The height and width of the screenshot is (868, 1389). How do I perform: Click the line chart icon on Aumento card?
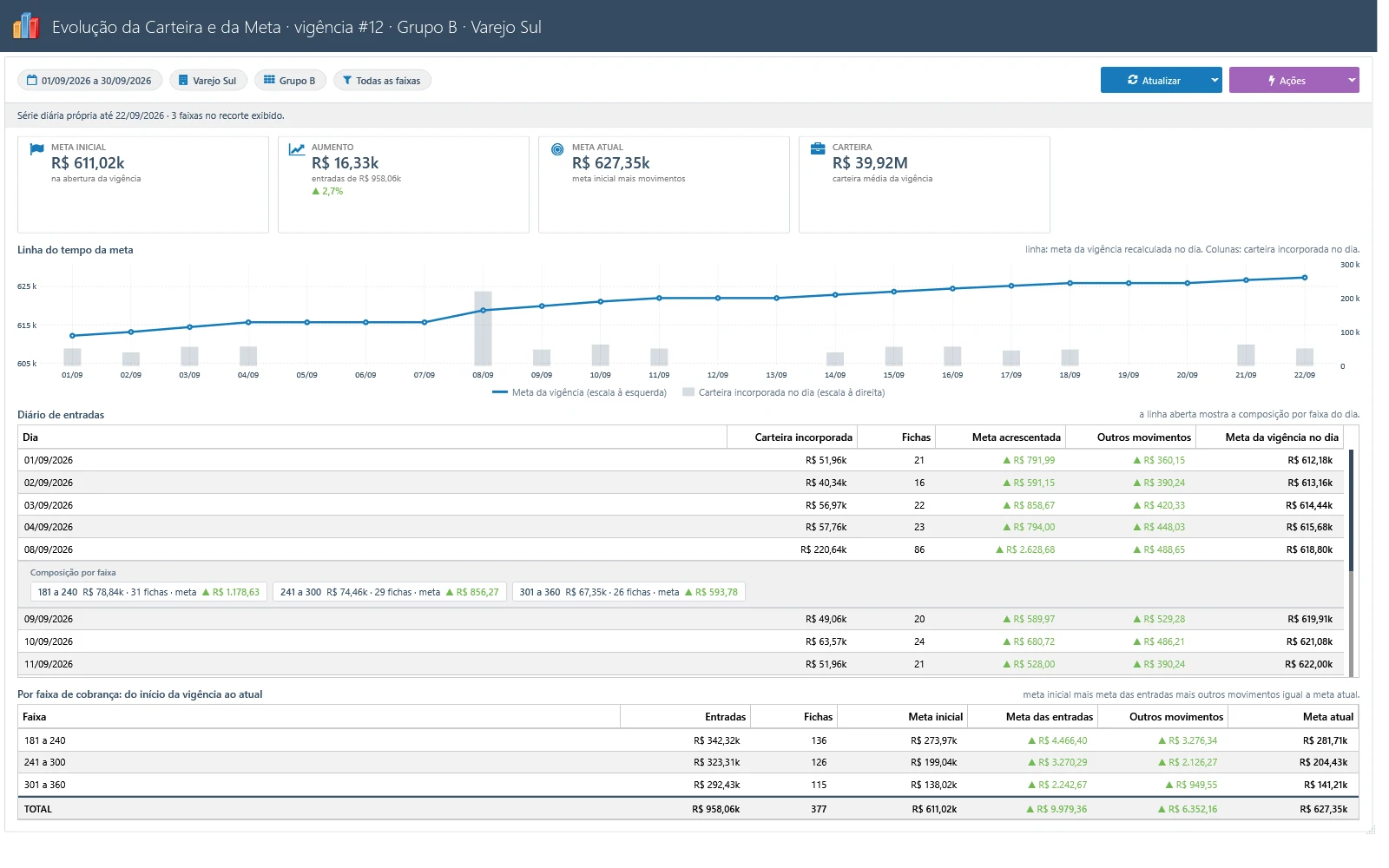coord(297,149)
